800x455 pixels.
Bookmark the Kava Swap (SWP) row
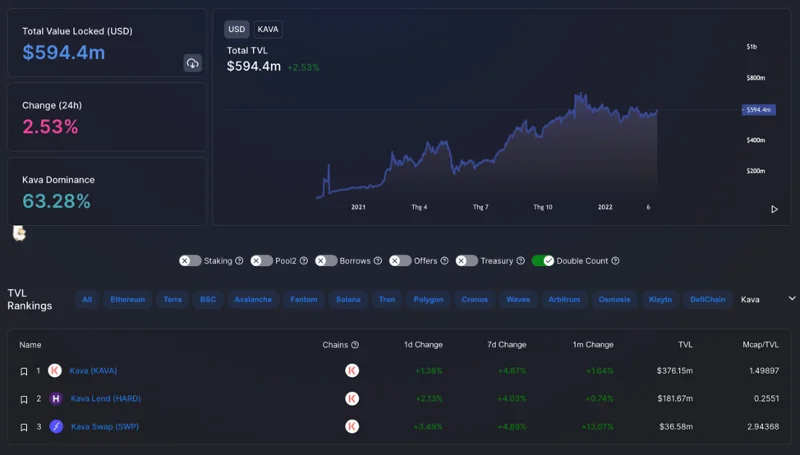[23, 427]
